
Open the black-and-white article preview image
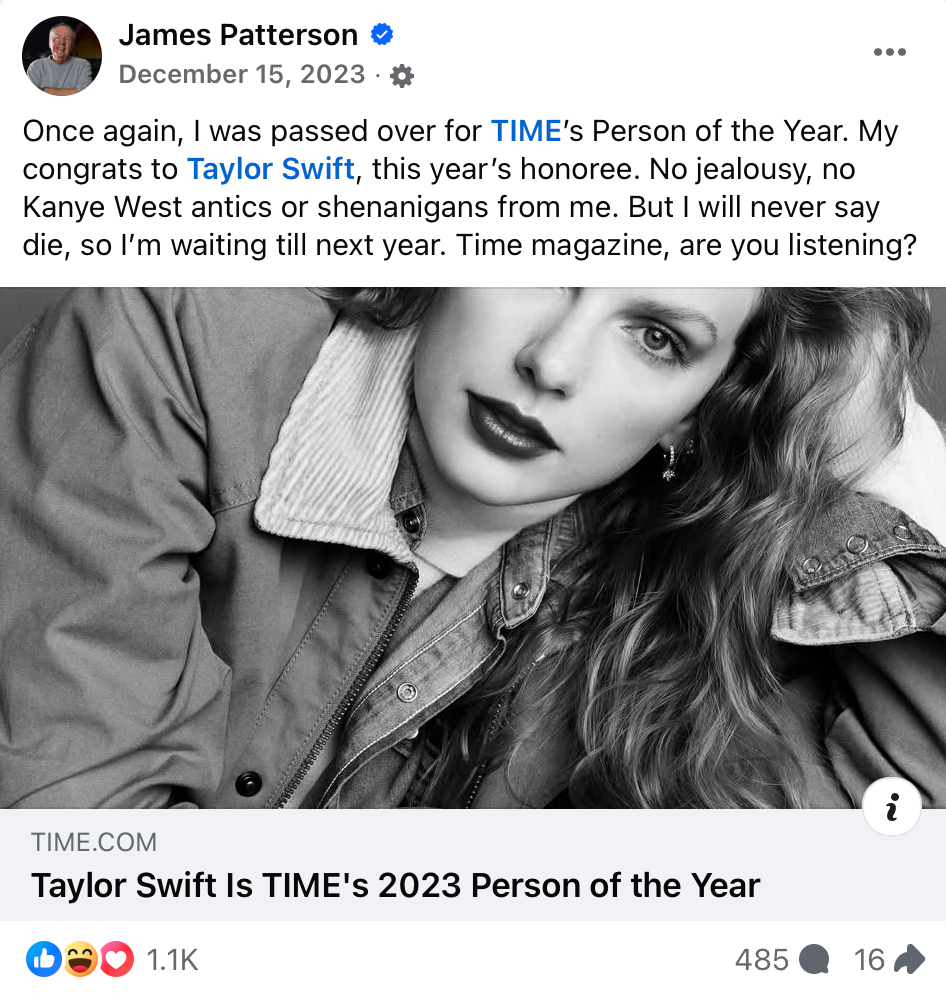tap(473, 548)
